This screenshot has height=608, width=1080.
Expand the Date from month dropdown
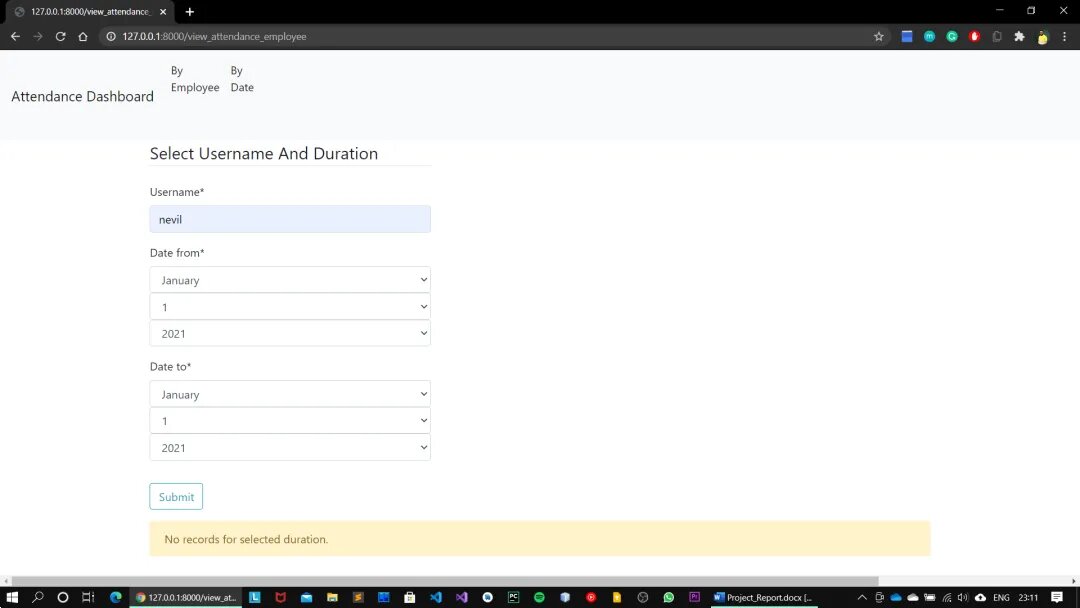290,280
